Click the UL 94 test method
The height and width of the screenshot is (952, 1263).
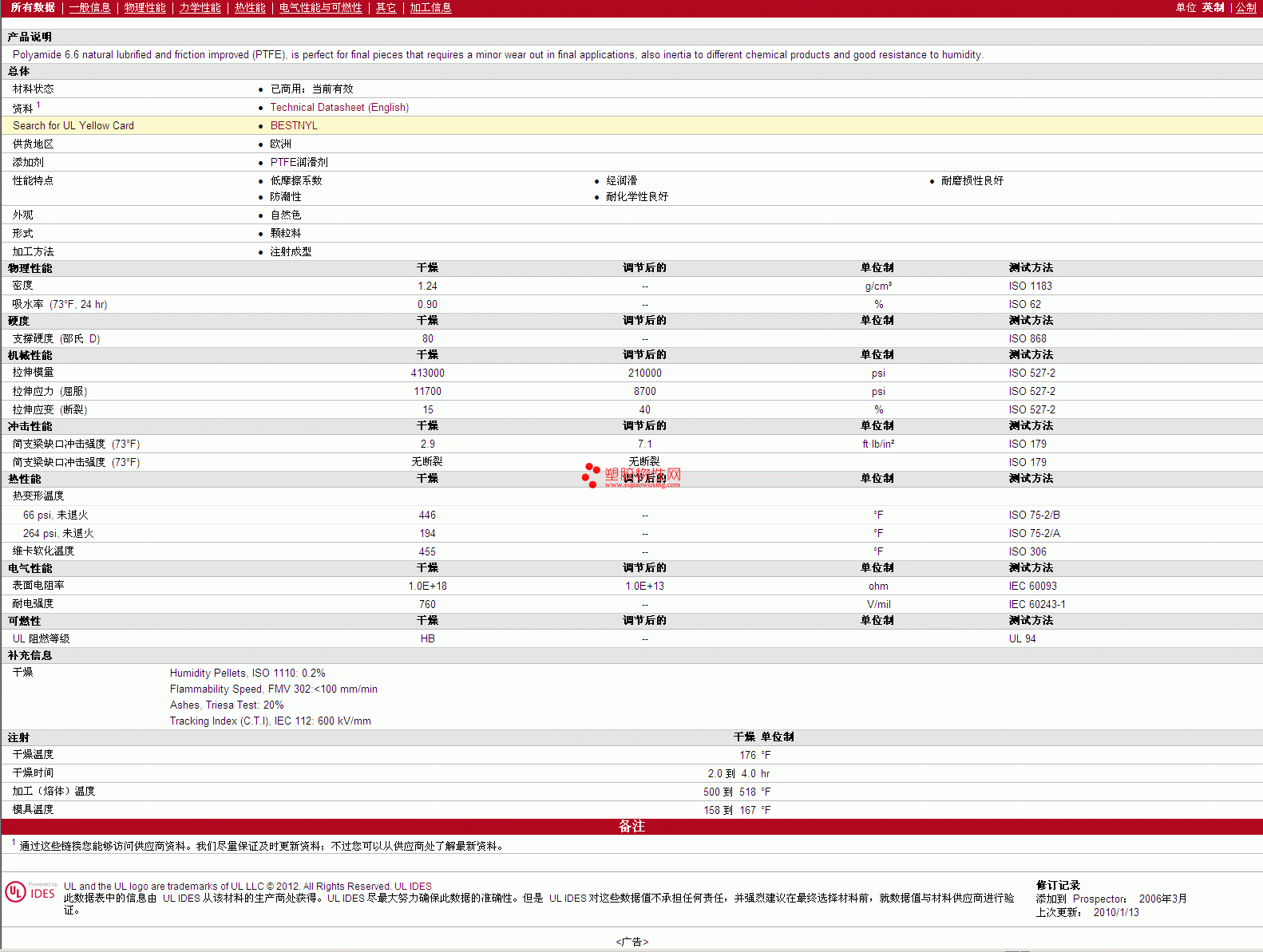tap(1022, 638)
